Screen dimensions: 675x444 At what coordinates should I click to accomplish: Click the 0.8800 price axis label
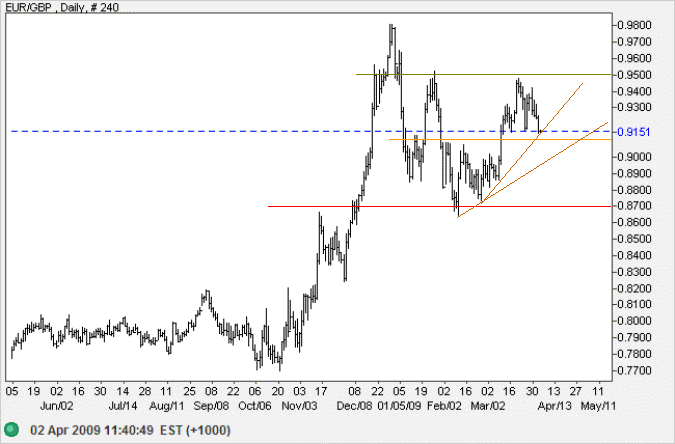coord(634,189)
